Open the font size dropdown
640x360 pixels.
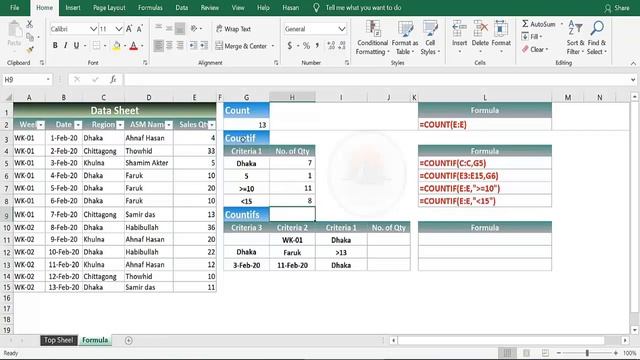click(x=118, y=29)
